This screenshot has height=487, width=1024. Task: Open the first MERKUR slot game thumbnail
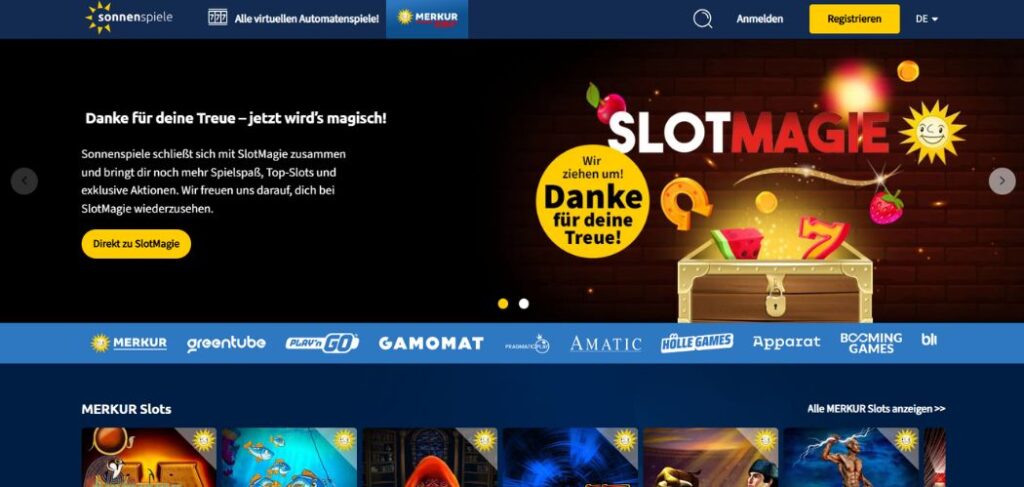[149, 457]
